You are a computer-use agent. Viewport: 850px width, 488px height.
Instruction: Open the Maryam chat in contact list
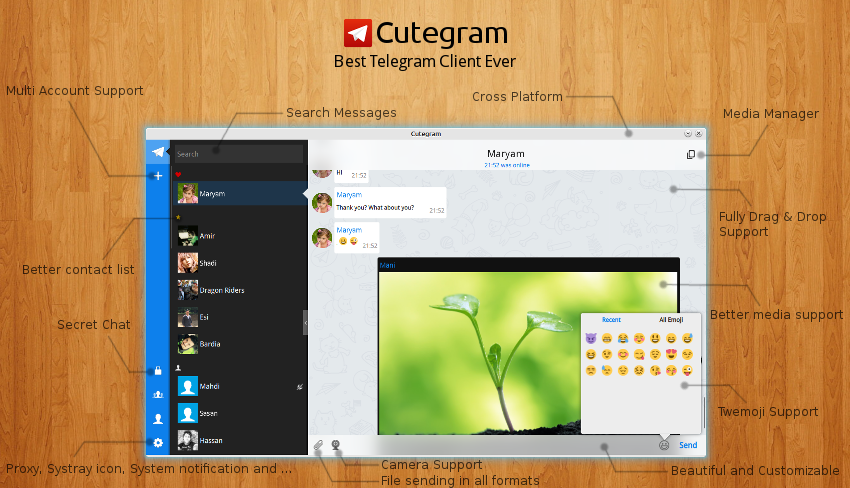click(x=240, y=194)
